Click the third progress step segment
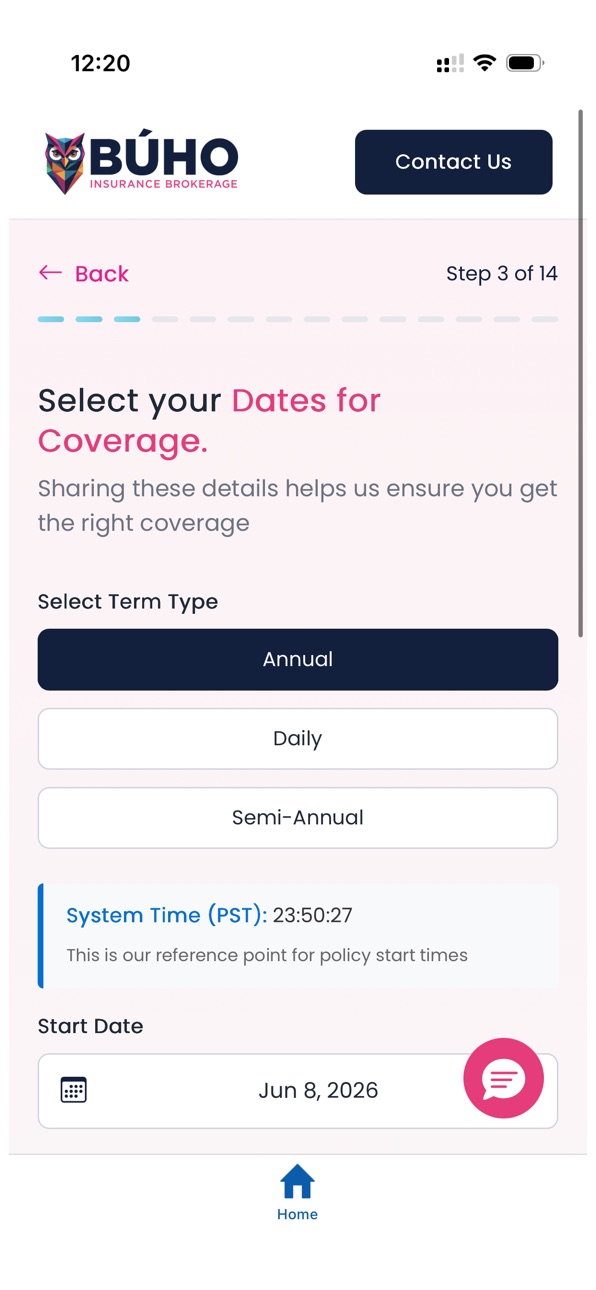596x1290 pixels. point(127,319)
